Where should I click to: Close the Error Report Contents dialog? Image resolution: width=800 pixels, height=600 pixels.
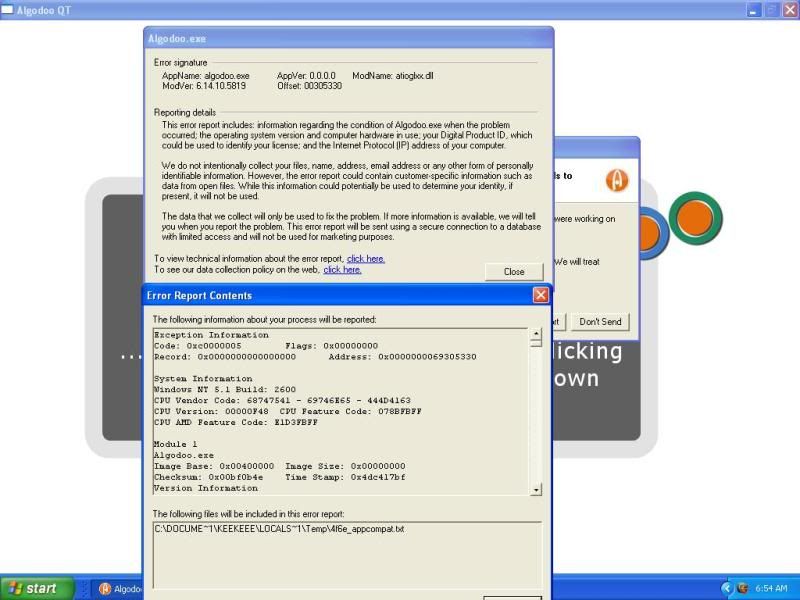(540, 295)
